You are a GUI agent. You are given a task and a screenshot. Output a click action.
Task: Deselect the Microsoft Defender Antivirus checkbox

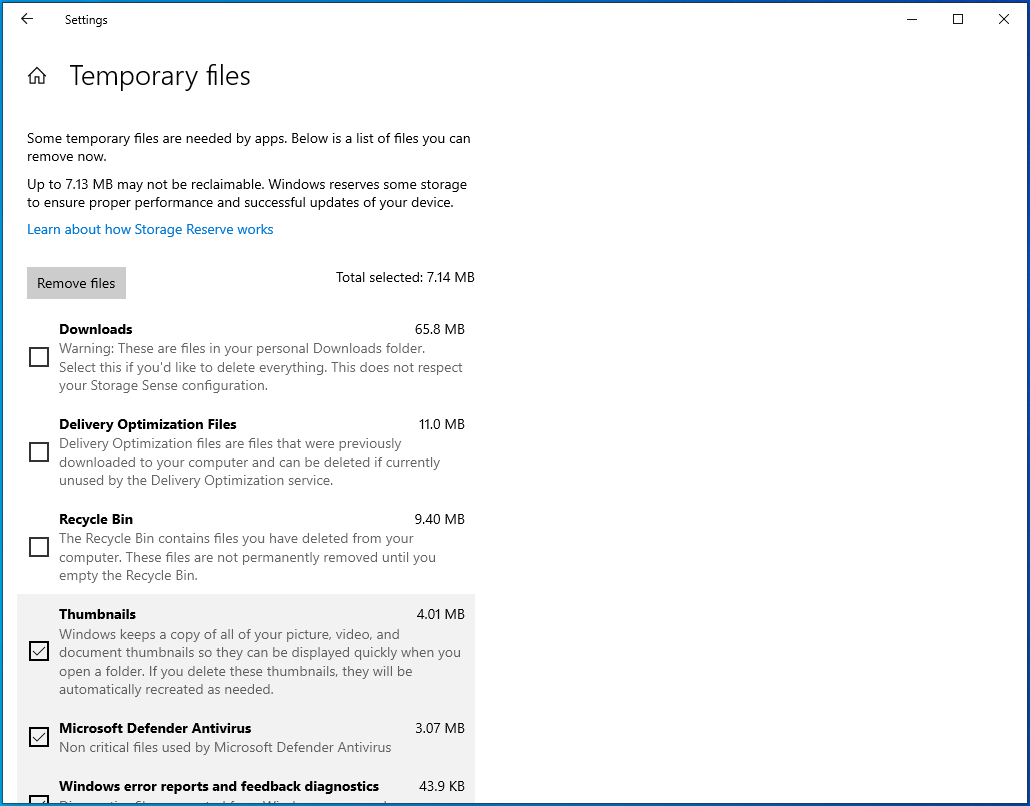tap(39, 738)
